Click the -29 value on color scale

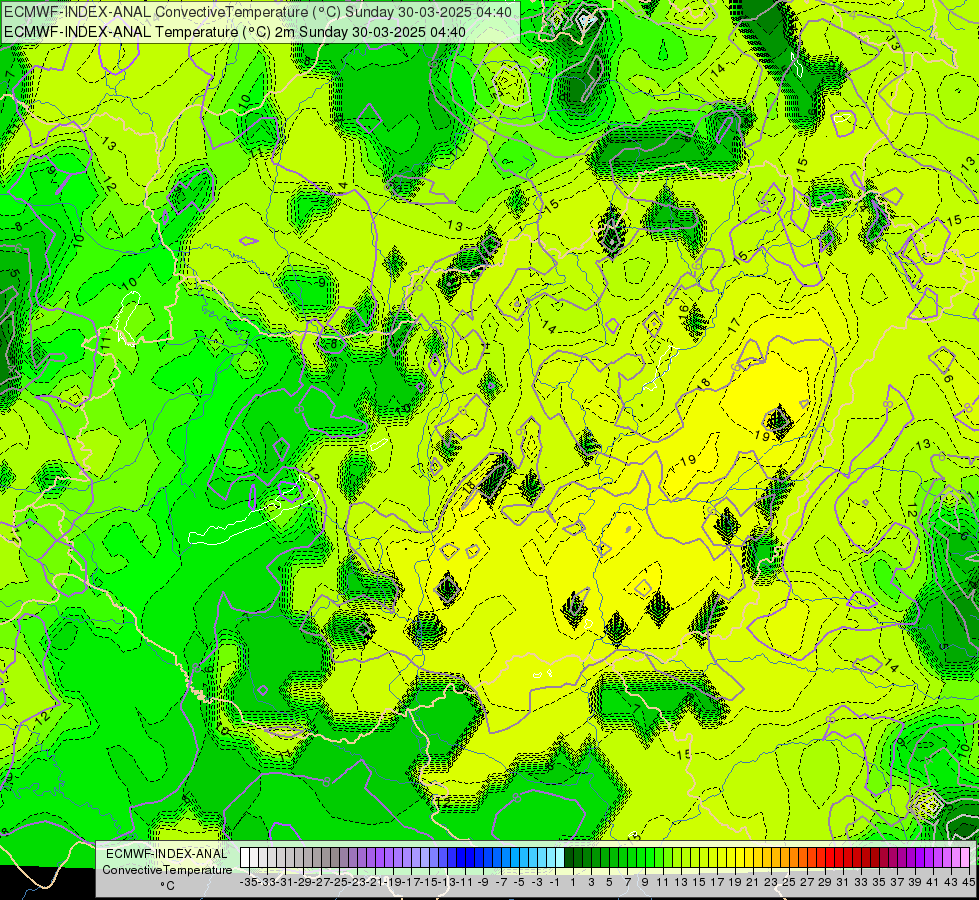coord(304,883)
